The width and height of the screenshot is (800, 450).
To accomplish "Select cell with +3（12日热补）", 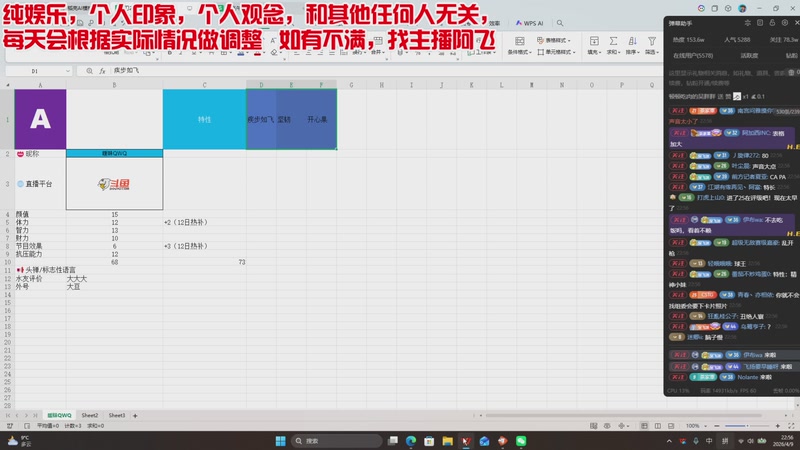I will 205,246.
